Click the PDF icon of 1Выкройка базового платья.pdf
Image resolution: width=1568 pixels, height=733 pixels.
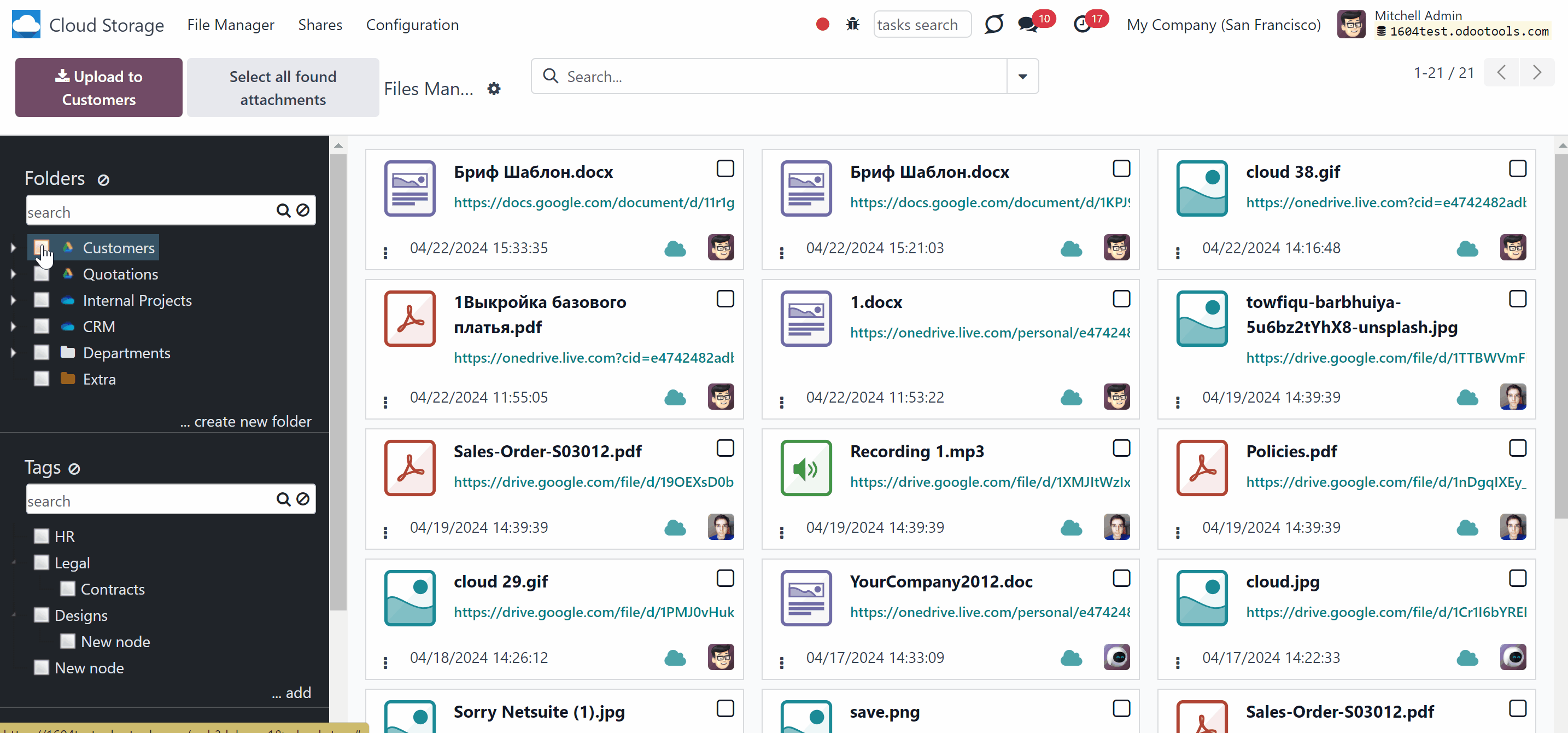(409, 318)
